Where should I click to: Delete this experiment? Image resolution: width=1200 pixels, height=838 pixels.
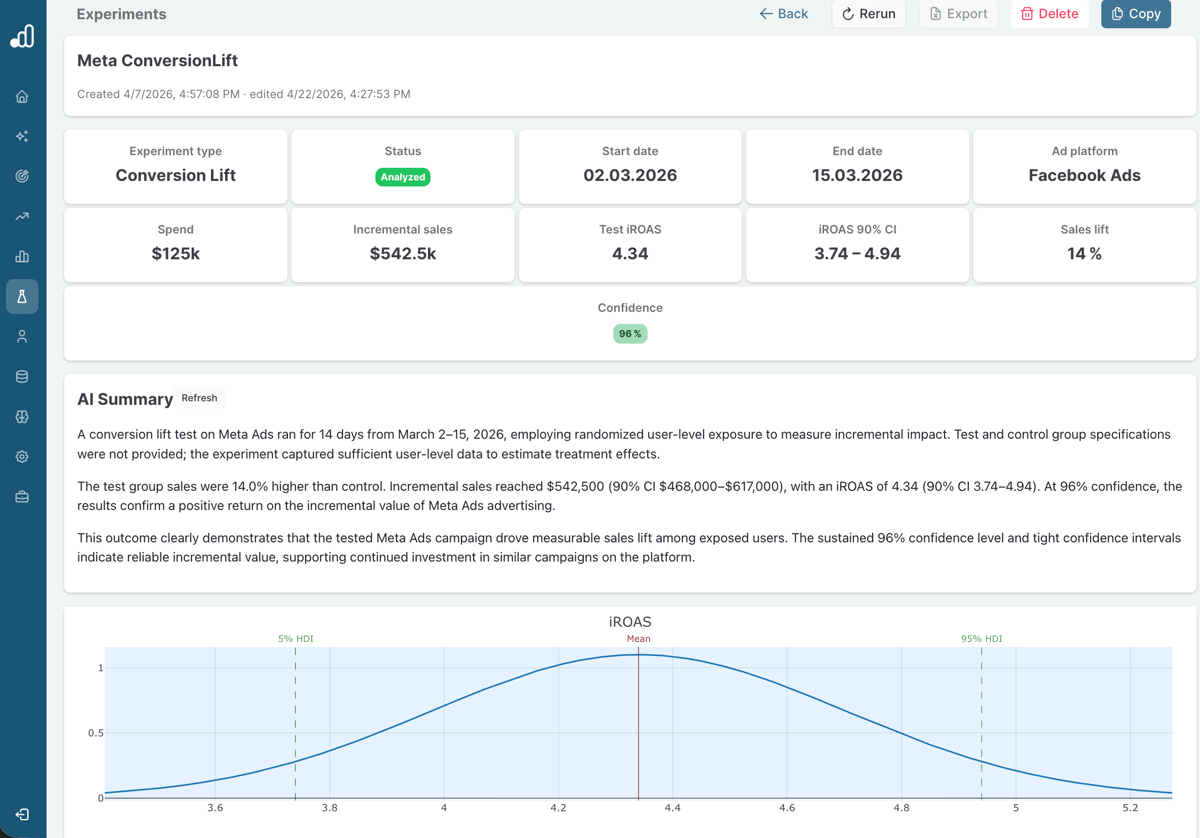[1049, 14]
